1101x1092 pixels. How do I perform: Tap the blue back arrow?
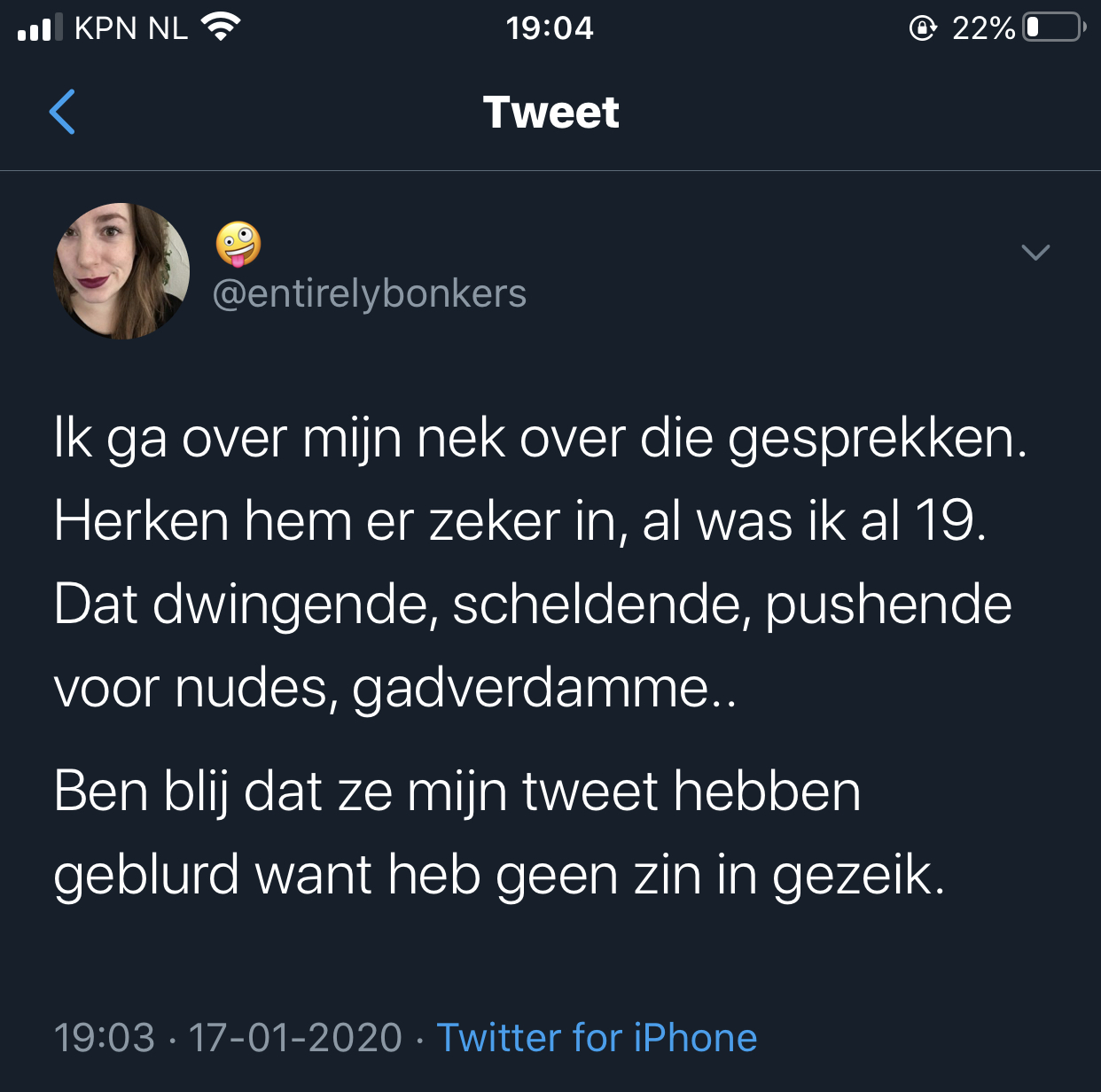tap(62, 112)
